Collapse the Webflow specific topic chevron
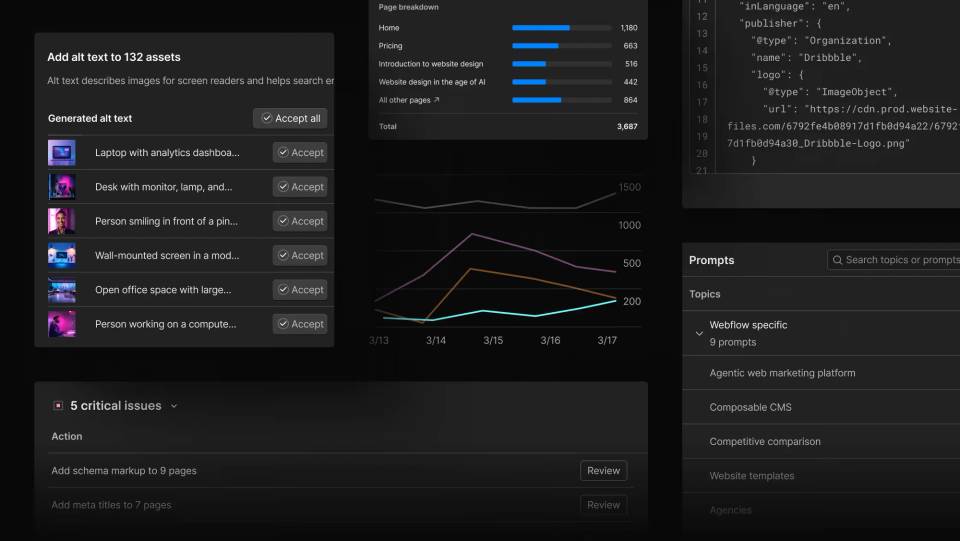960x541 pixels. click(699, 334)
